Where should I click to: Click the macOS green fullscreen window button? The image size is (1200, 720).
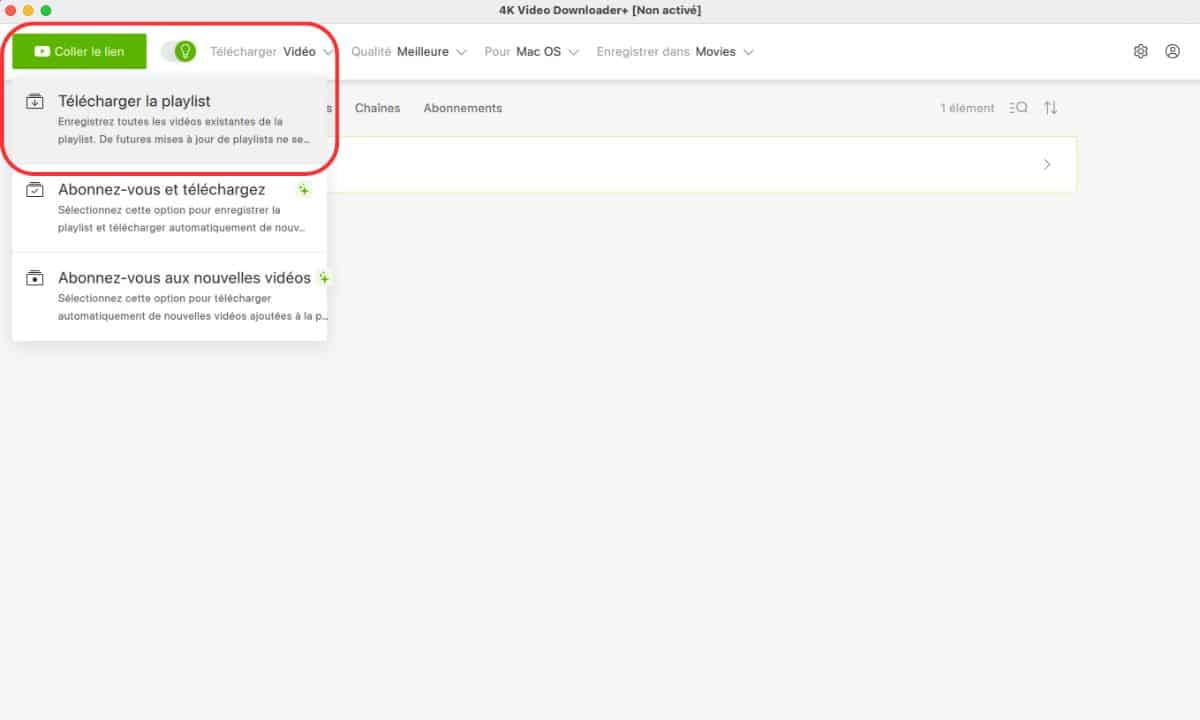point(45,10)
